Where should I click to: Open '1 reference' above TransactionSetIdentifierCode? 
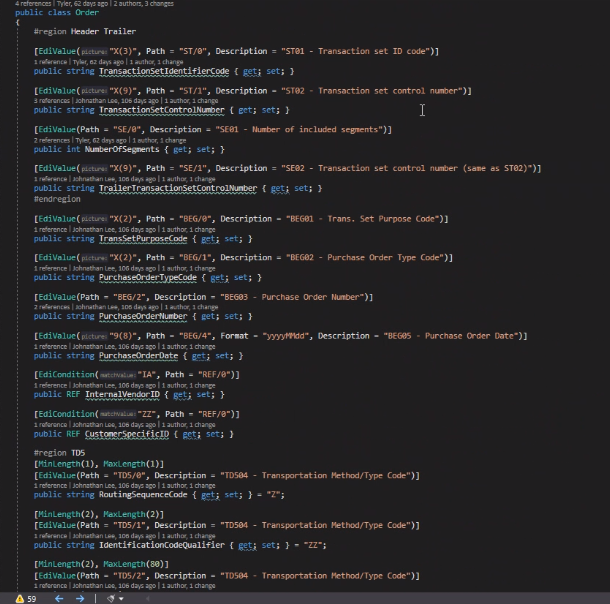coord(51,62)
